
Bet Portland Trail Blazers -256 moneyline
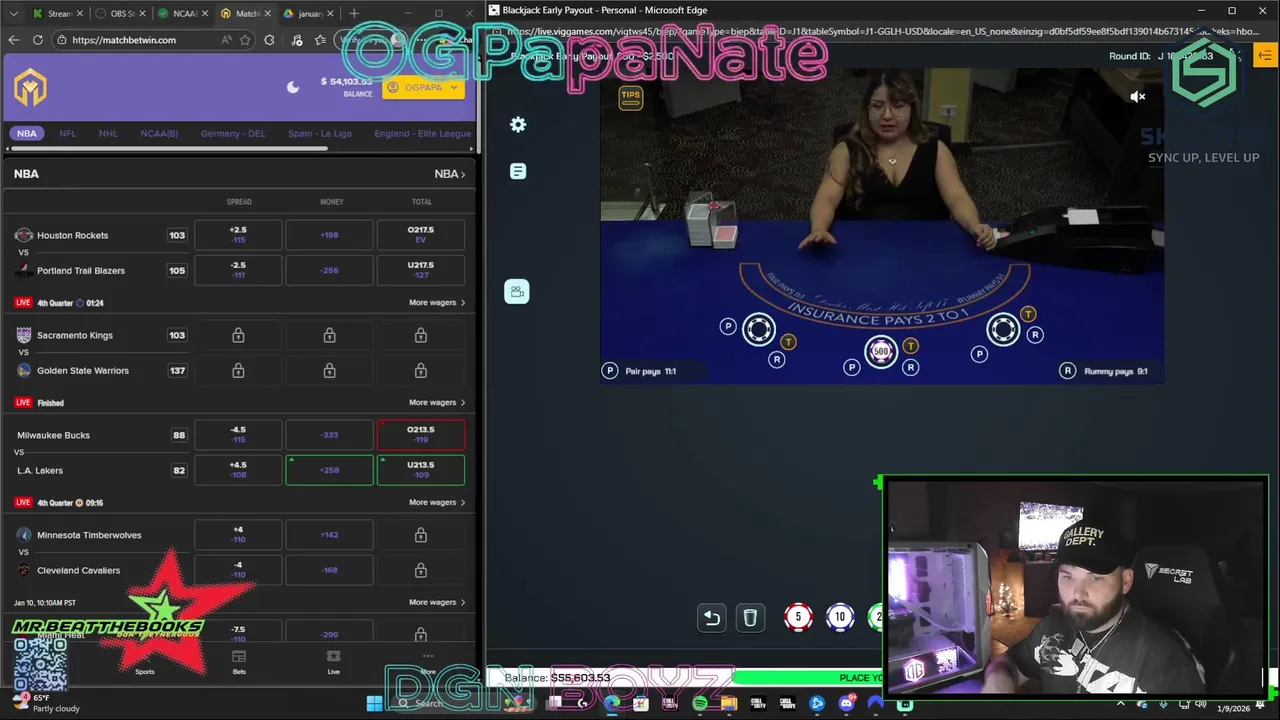pos(330,270)
